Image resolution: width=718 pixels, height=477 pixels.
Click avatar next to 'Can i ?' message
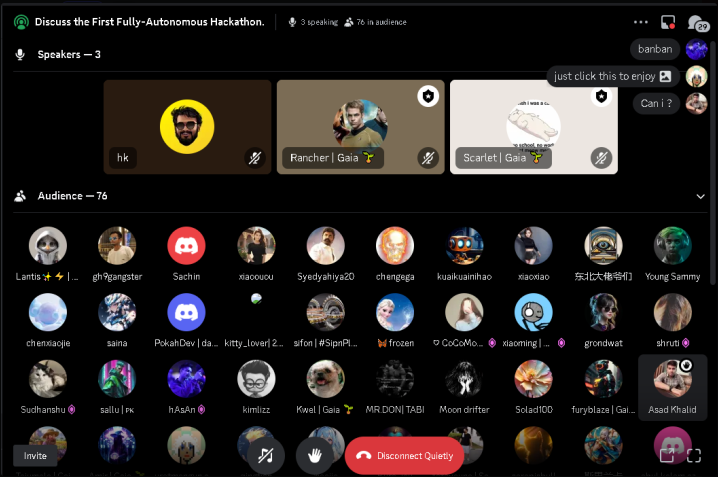click(x=696, y=103)
